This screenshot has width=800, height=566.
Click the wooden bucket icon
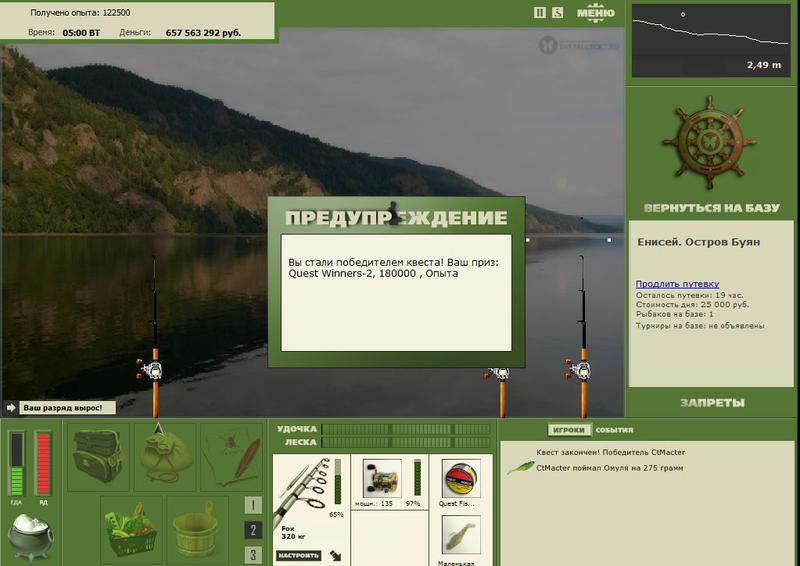(197, 529)
